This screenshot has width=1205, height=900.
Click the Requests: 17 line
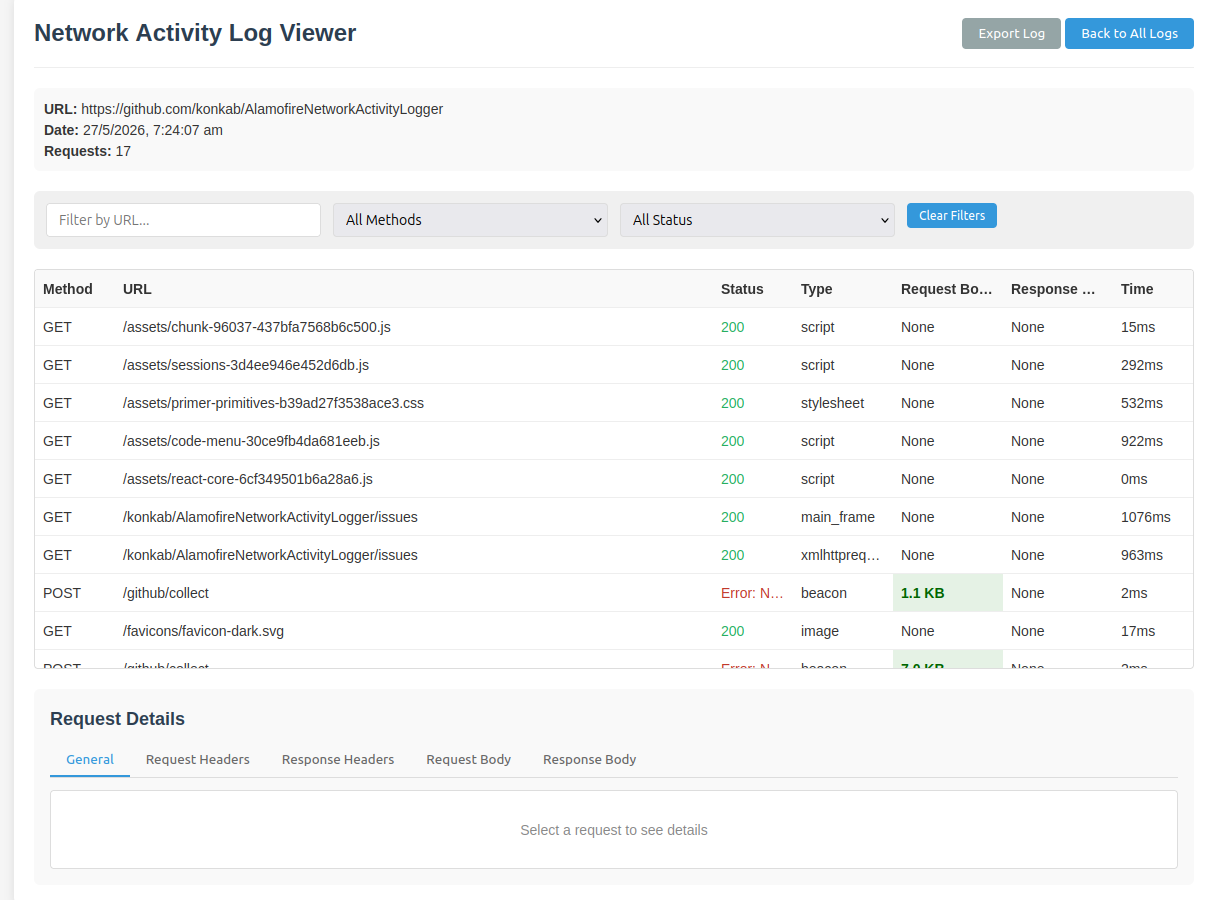point(87,151)
